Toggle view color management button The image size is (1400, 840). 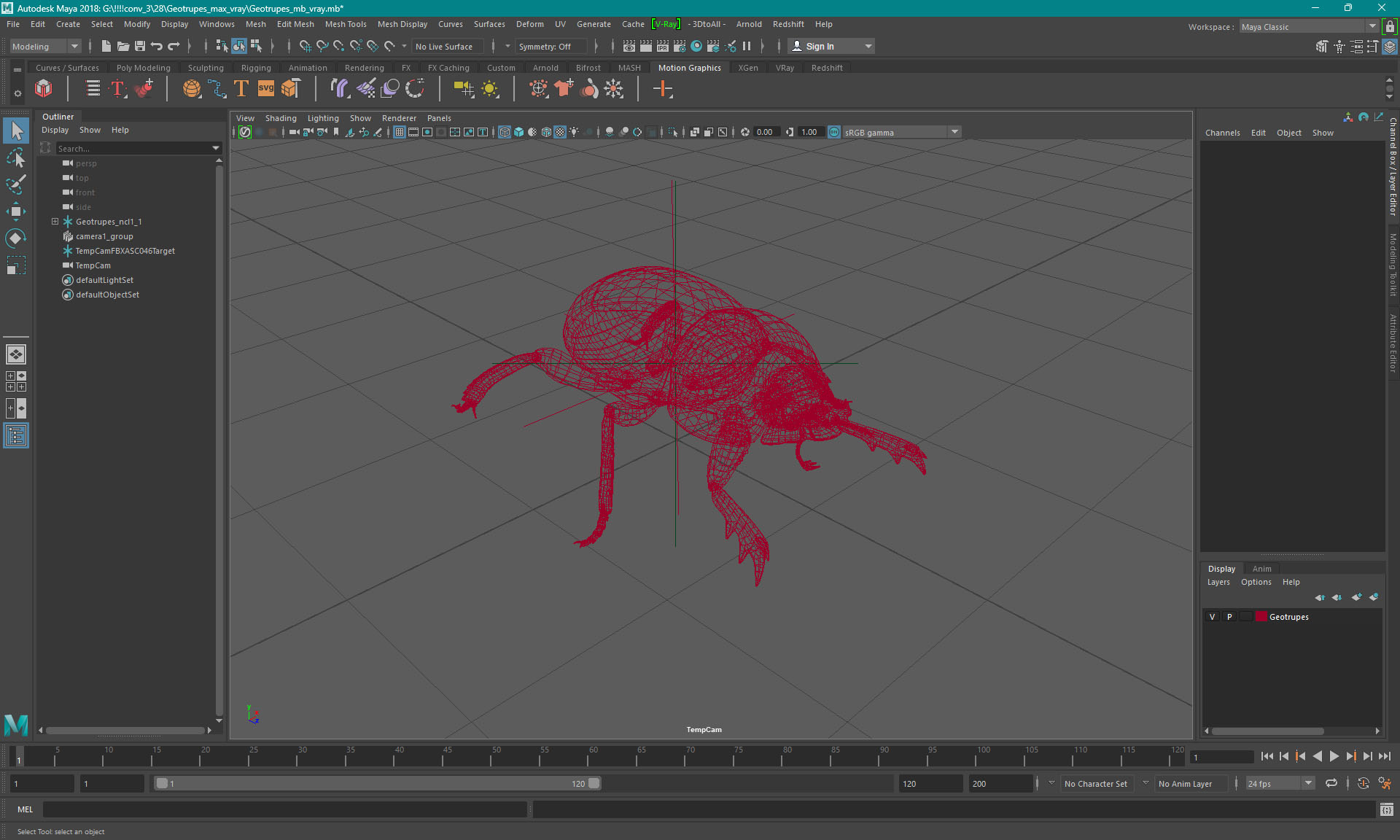coord(834,132)
